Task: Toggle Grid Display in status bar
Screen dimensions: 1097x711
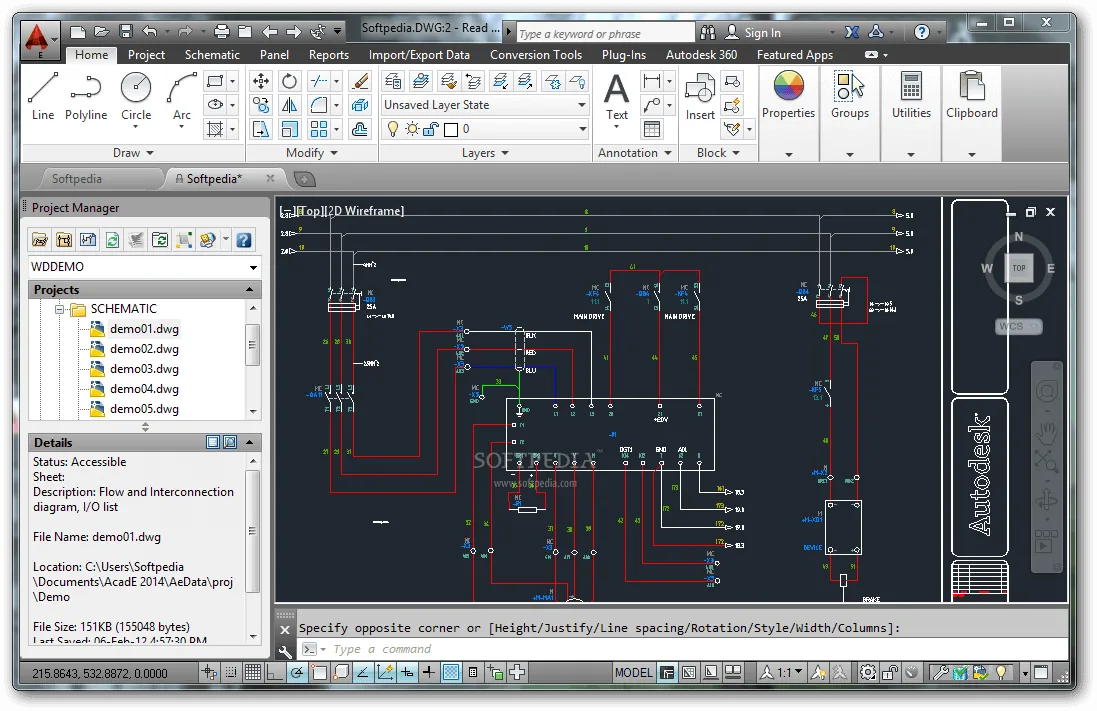Action: 253,673
